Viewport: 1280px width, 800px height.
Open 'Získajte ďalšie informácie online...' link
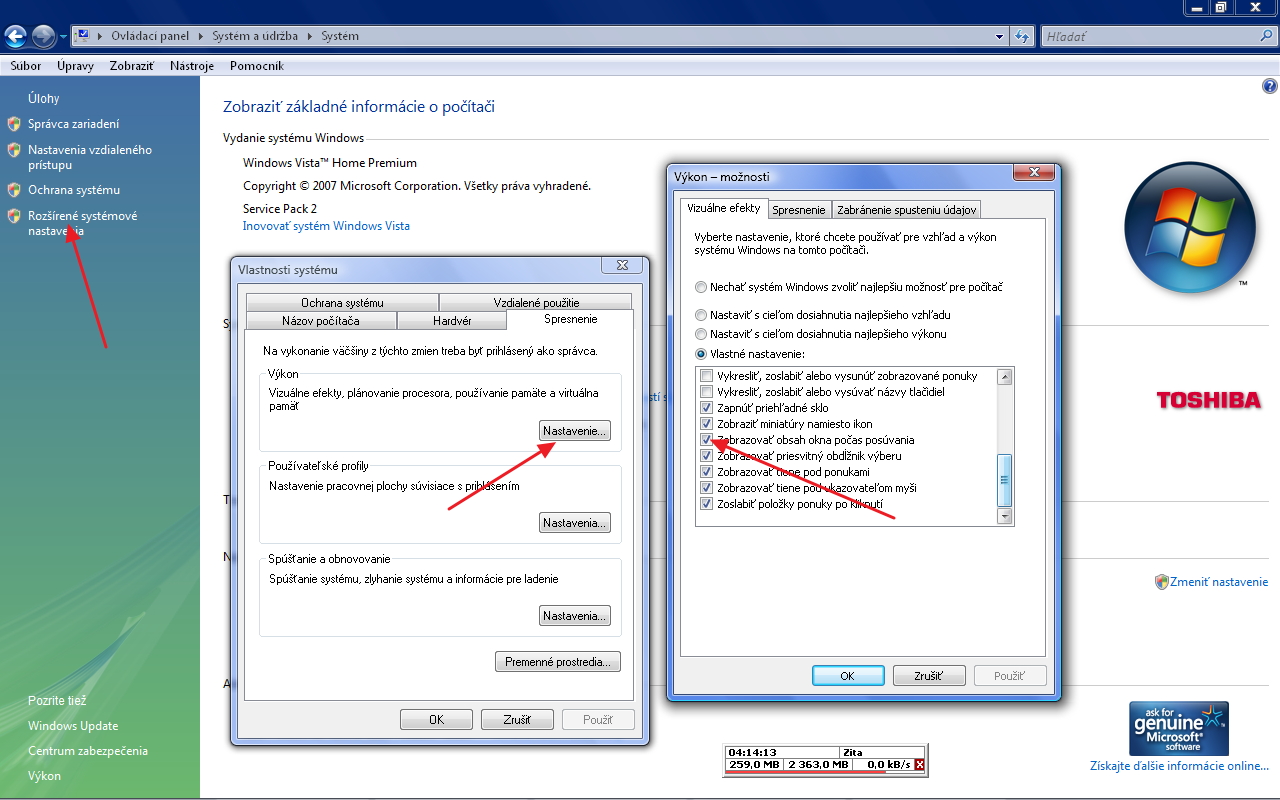point(1179,766)
